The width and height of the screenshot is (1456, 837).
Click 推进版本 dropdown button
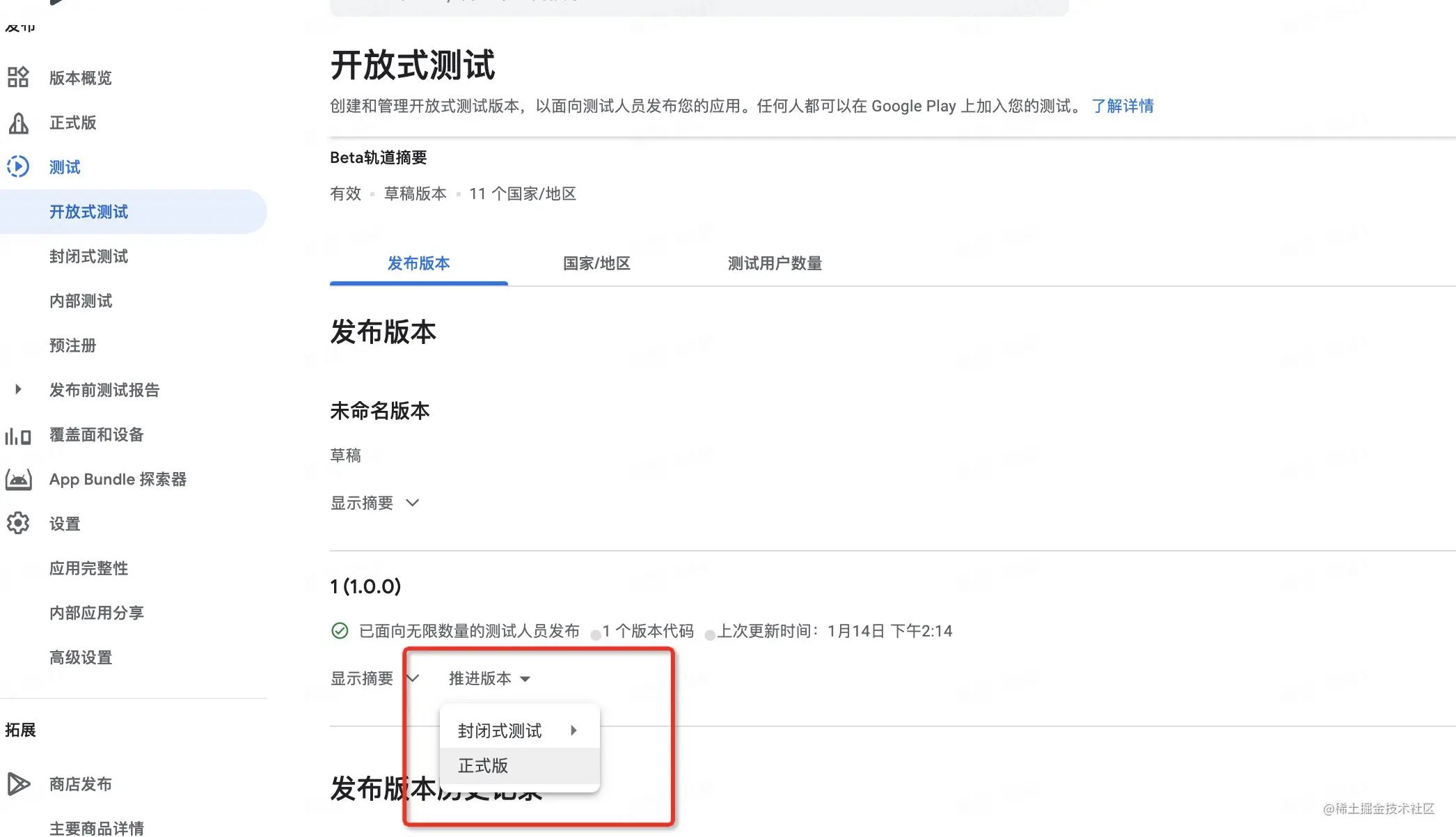click(x=488, y=678)
